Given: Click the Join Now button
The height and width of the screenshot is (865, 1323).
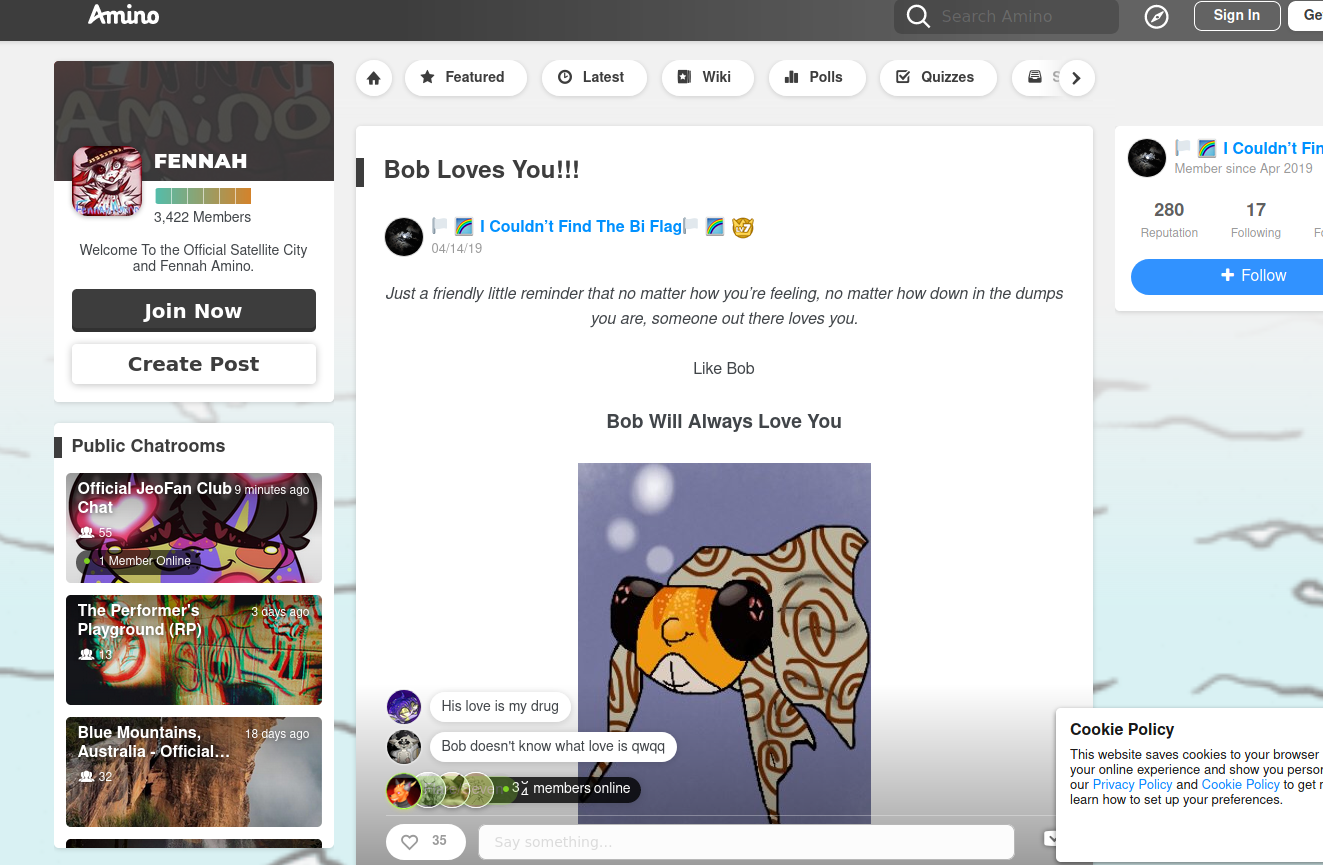Looking at the screenshot, I should pyautogui.click(x=194, y=311).
